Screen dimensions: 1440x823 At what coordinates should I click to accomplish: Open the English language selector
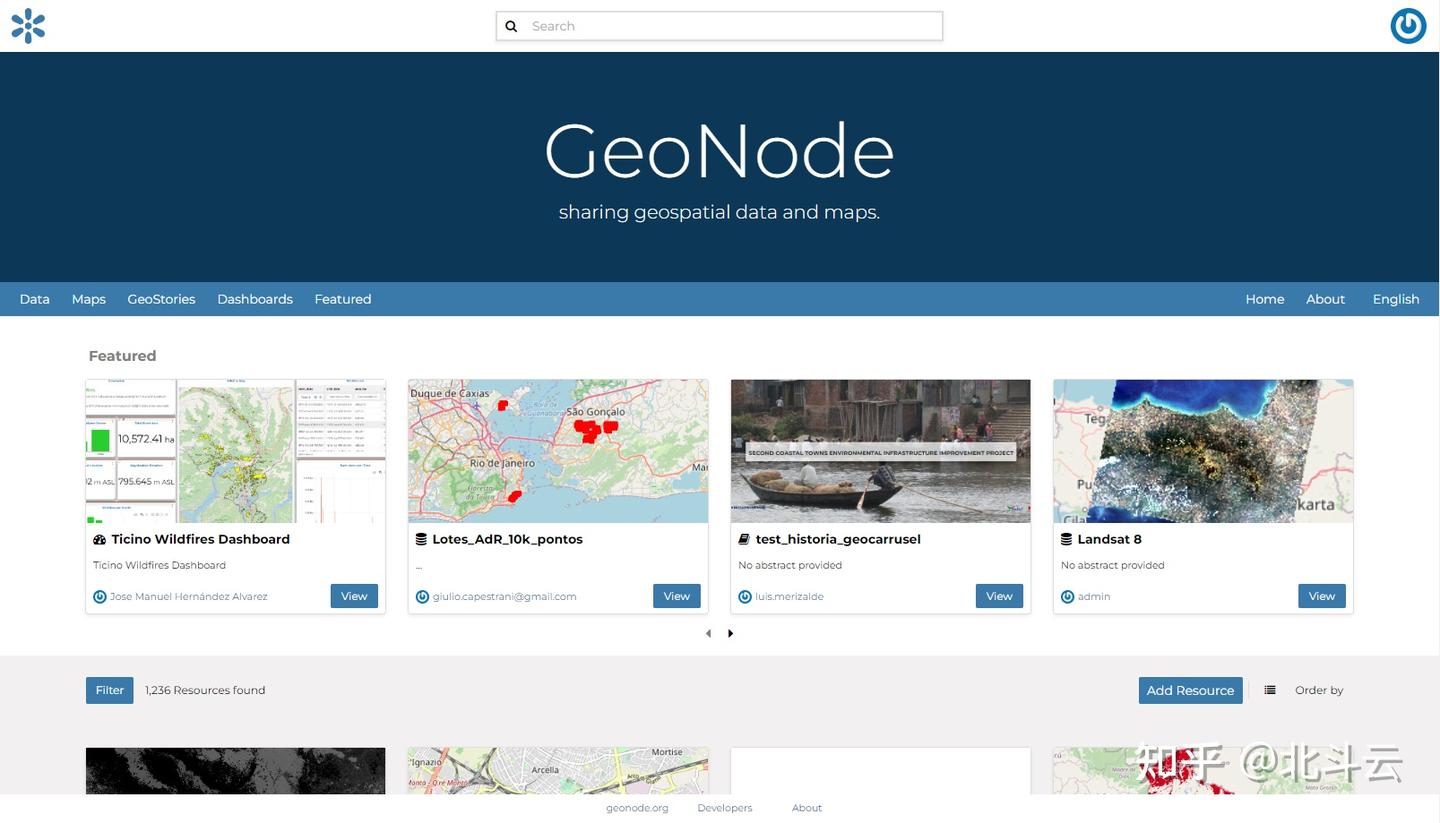tap(1395, 299)
